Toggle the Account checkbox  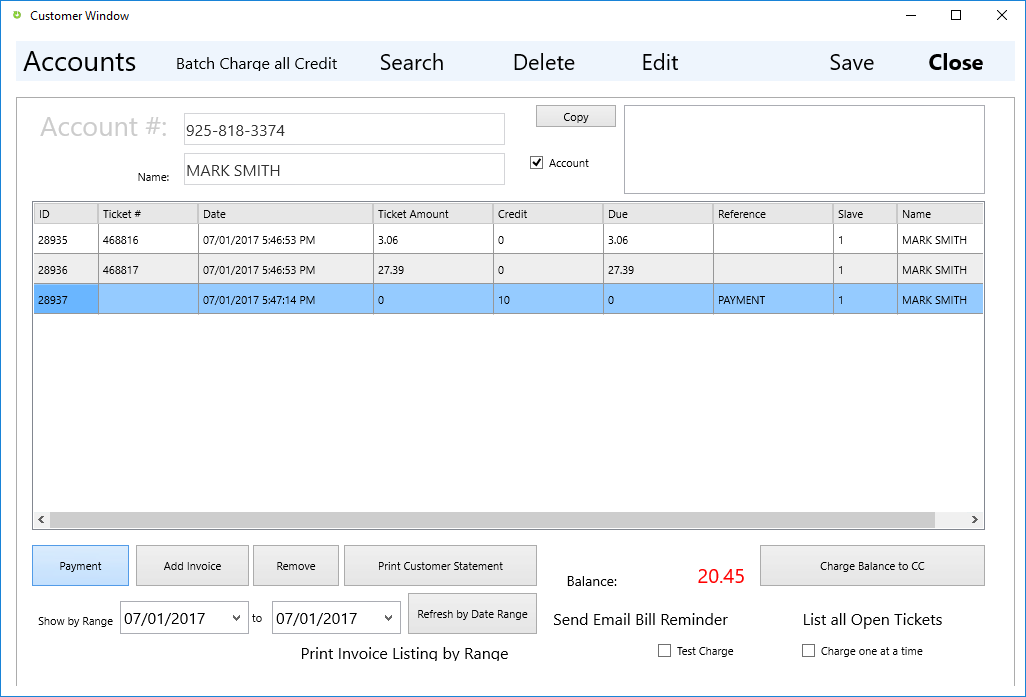click(537, 163)
